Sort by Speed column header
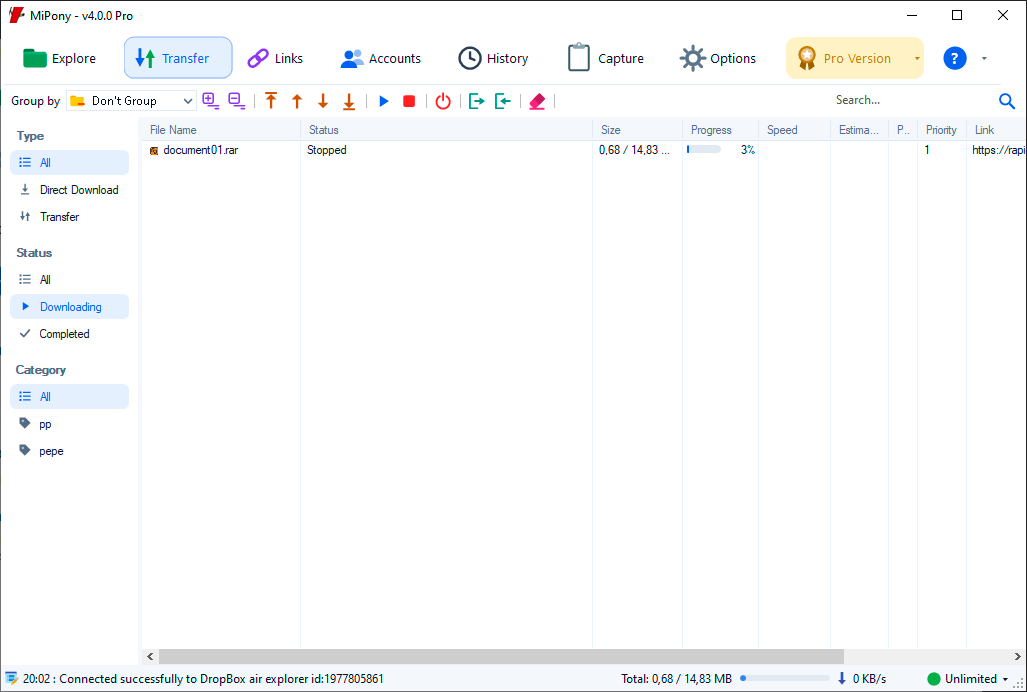Image resolution: width=1027 pixels, height=692 pixels. click(794, 130)
